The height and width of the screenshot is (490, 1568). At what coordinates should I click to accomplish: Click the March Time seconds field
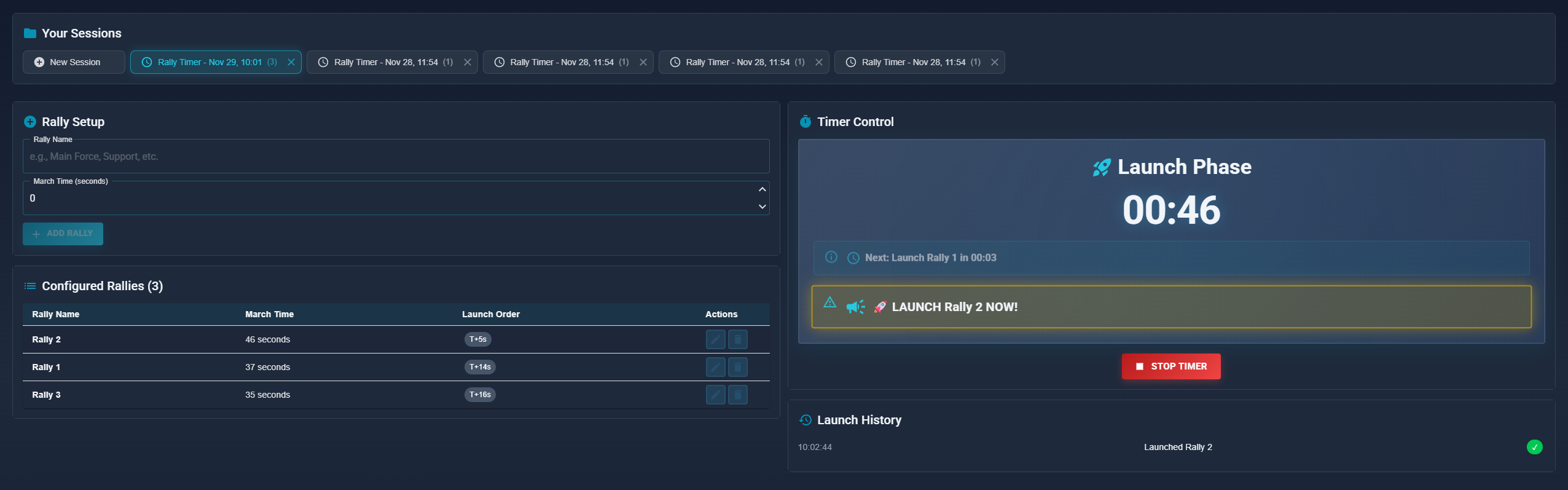point(387,198)
